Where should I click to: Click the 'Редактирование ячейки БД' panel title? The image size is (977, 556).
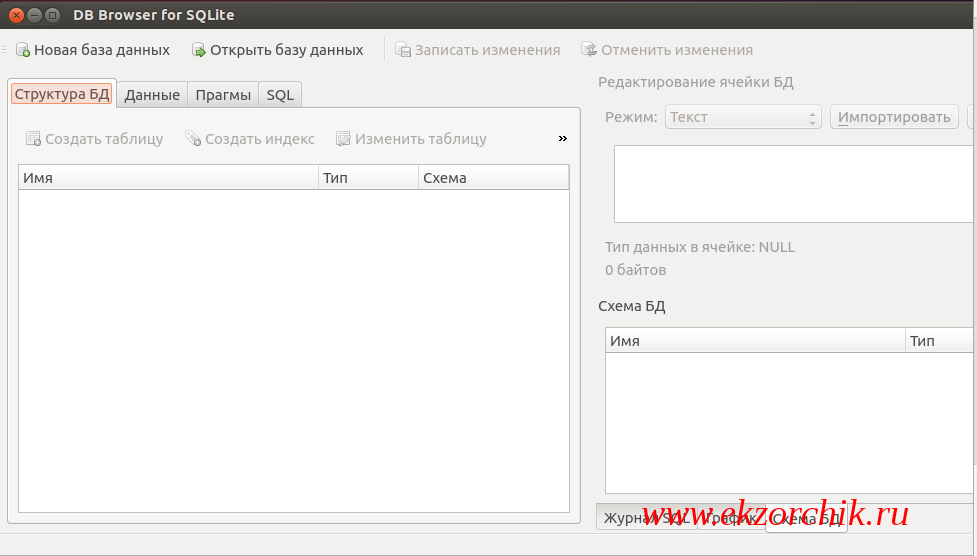pyautogui.click(x=695, y=82)
